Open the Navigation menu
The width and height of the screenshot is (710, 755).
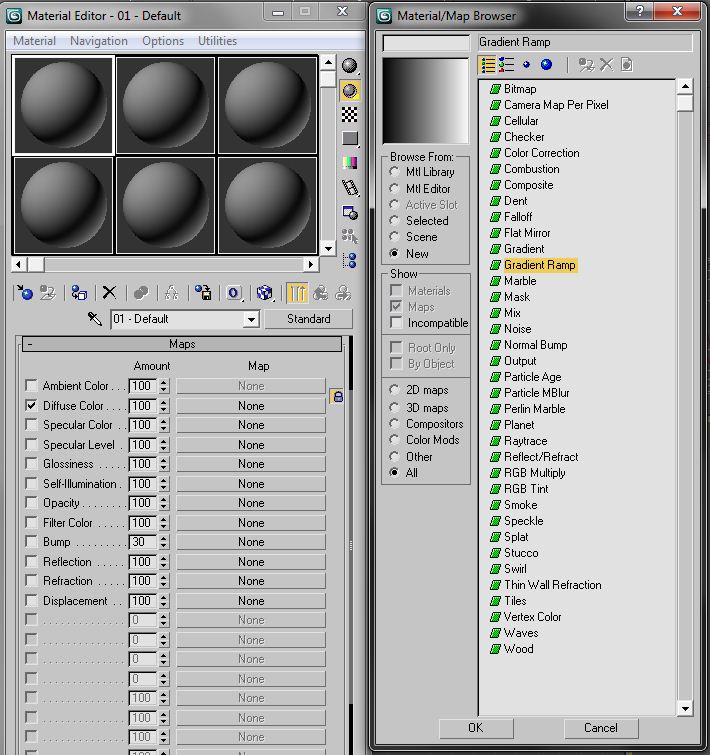click(x=99, y=41)
